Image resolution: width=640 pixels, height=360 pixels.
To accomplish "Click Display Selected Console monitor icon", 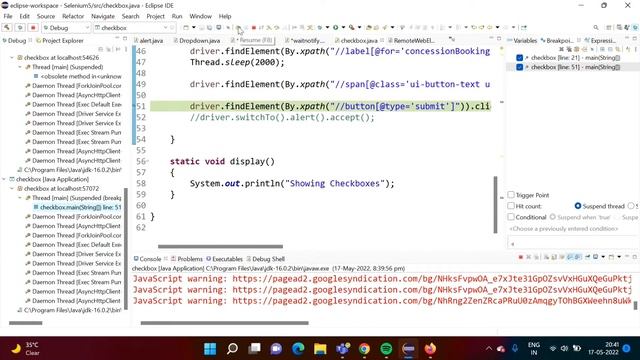I will pos(596,257).
